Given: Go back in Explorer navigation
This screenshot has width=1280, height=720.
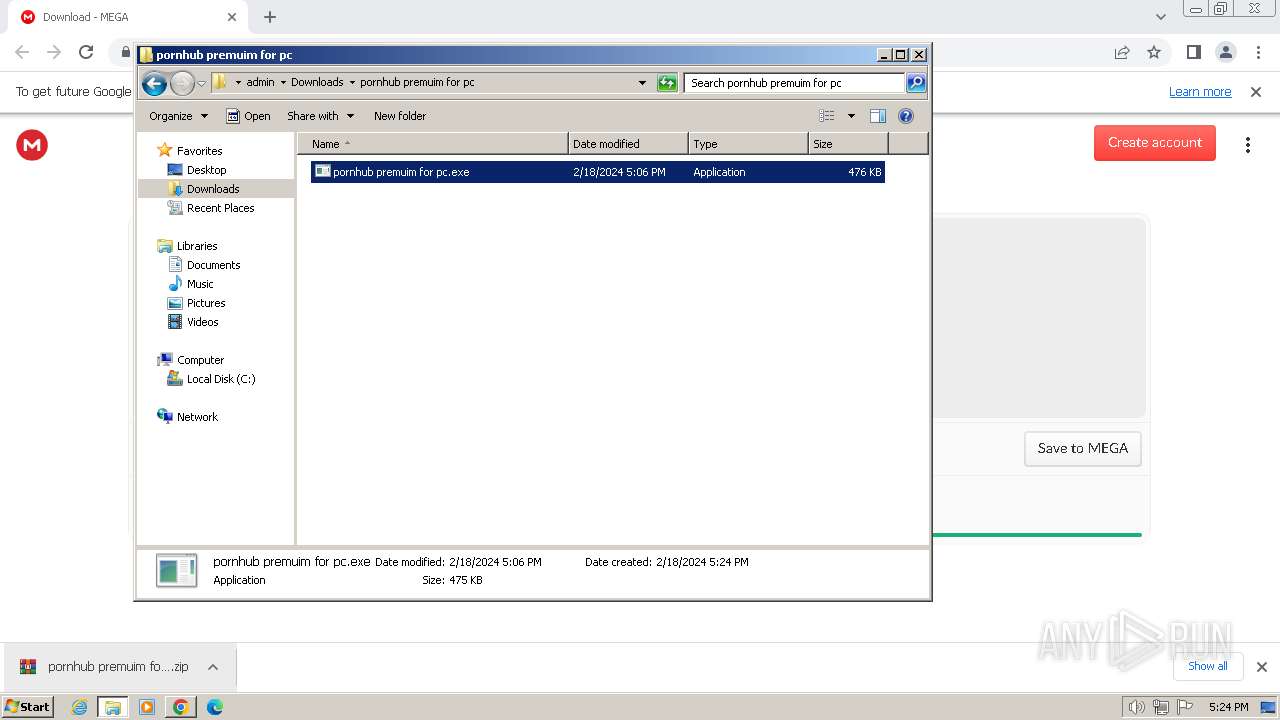Looking at the screenshot, I should coord(154,83).
